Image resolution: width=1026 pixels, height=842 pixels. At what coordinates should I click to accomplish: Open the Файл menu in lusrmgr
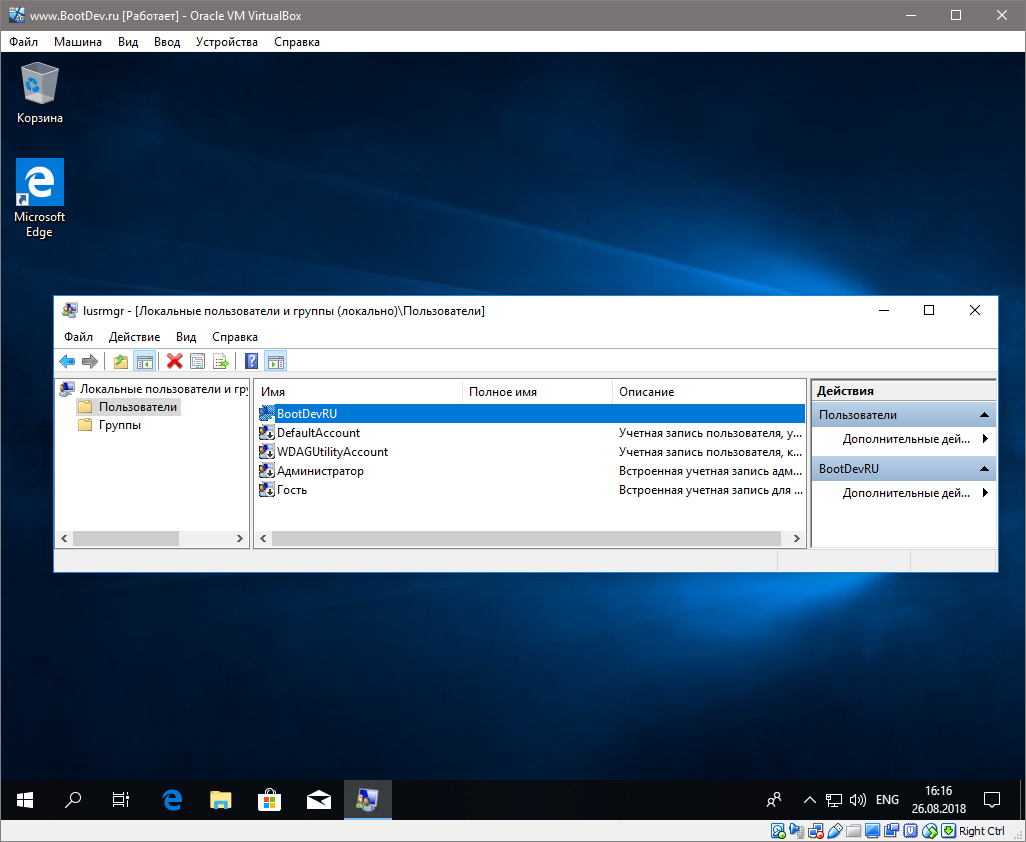(x=79, y=337)
